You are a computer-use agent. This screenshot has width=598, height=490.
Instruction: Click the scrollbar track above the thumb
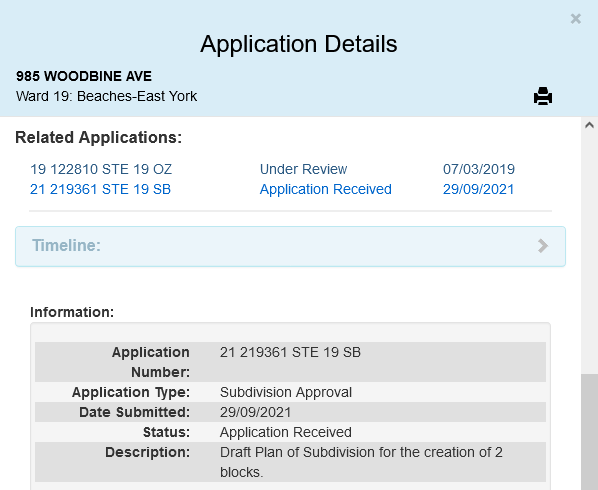(x=589, y=252)
